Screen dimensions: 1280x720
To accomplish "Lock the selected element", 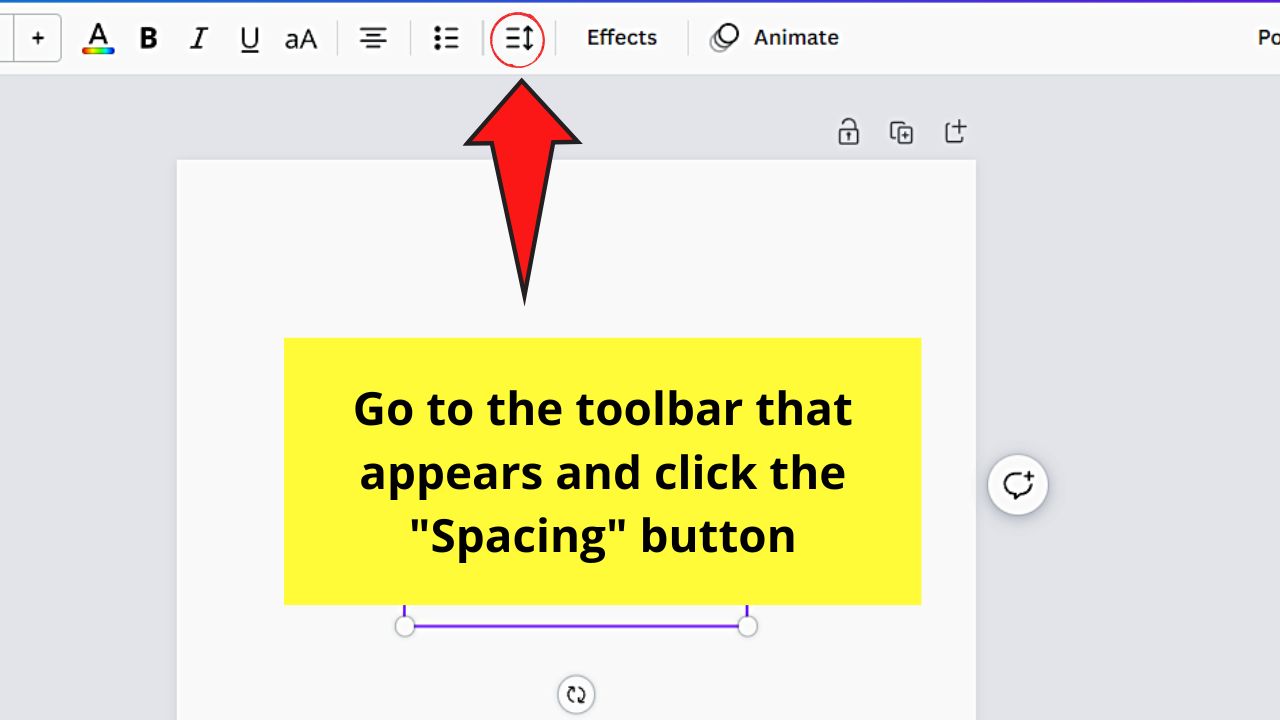I will pyautogui.click(x=848, y=131).
